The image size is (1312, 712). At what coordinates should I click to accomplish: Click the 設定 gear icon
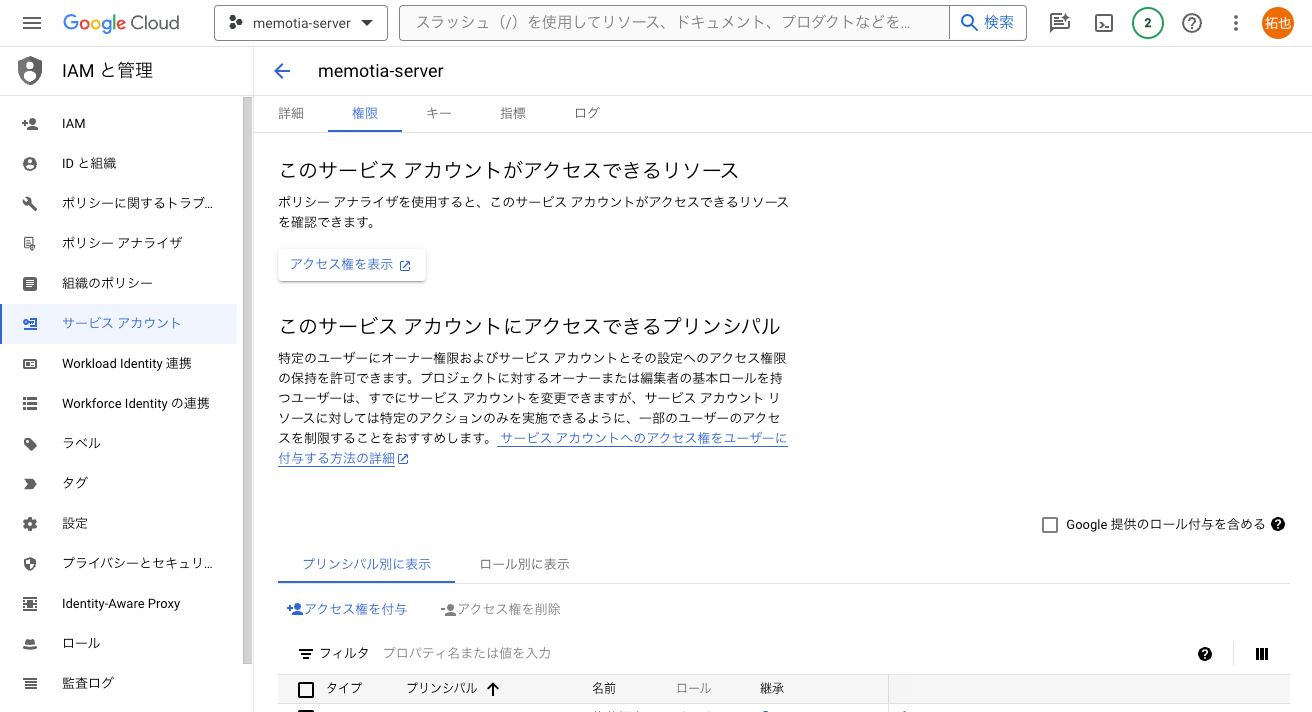pos(30,523)
